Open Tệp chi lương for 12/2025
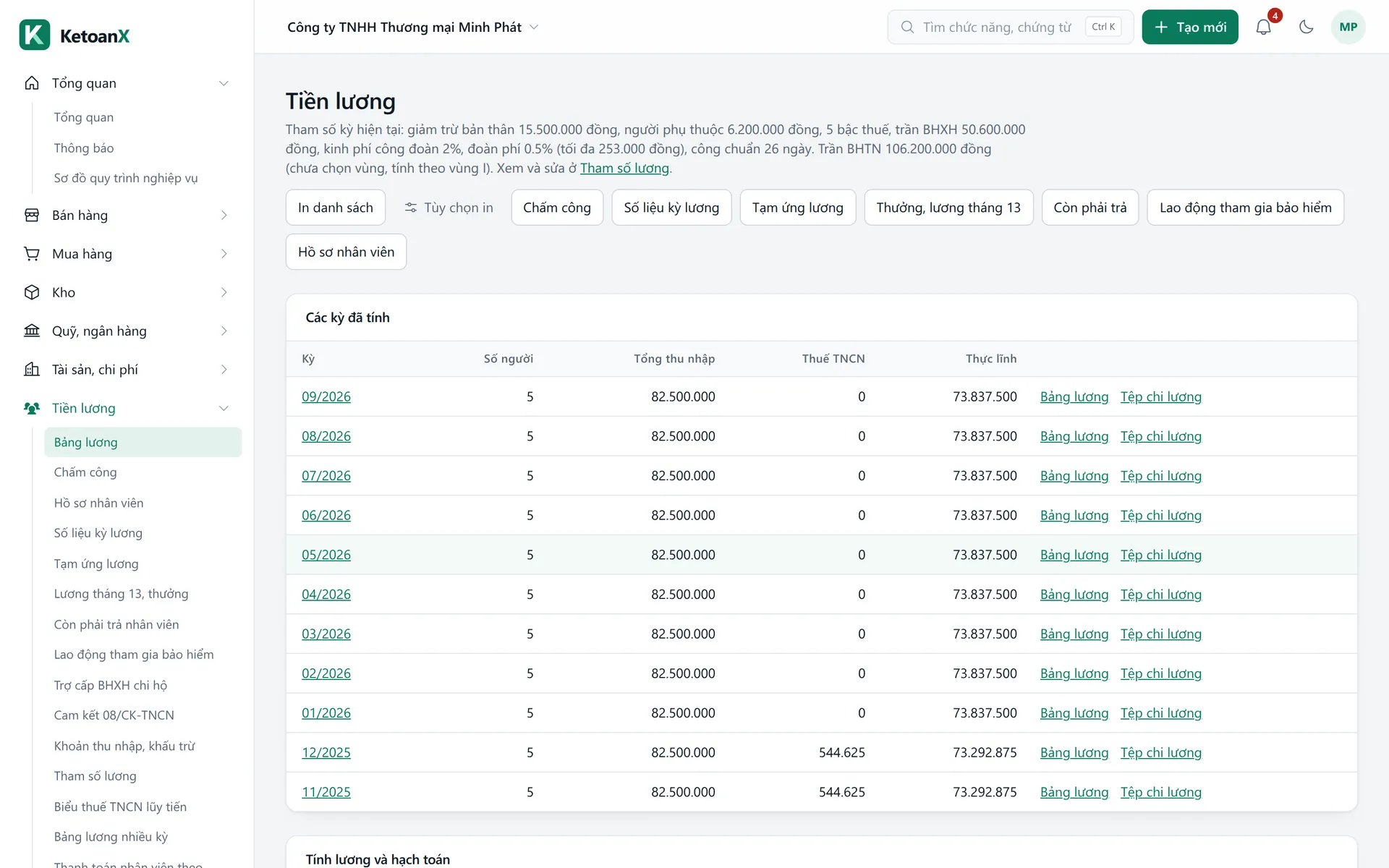The image size is (1389, 868). [x=1160, y=752]
